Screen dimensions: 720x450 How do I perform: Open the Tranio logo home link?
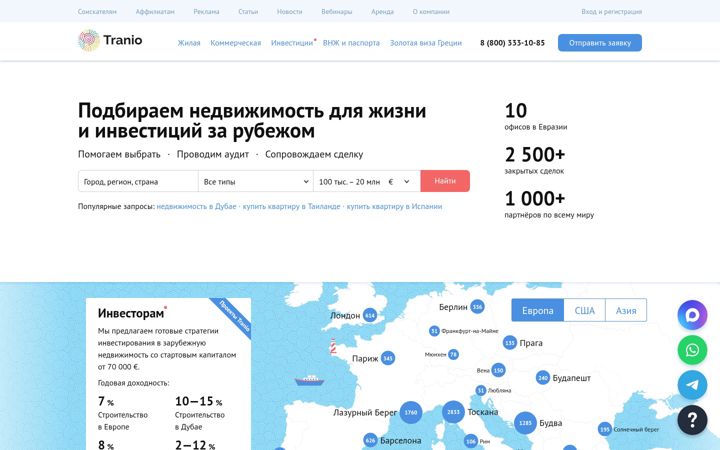110,40
